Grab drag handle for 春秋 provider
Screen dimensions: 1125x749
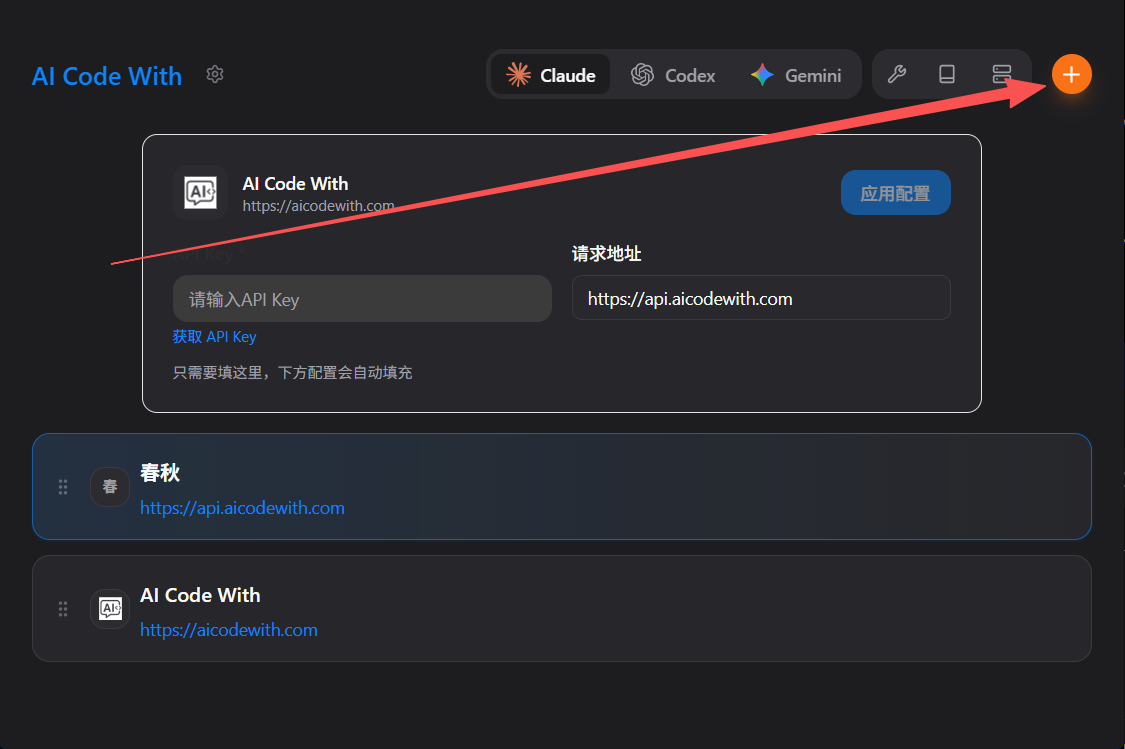pyautogui.click(x=63, y=487)
